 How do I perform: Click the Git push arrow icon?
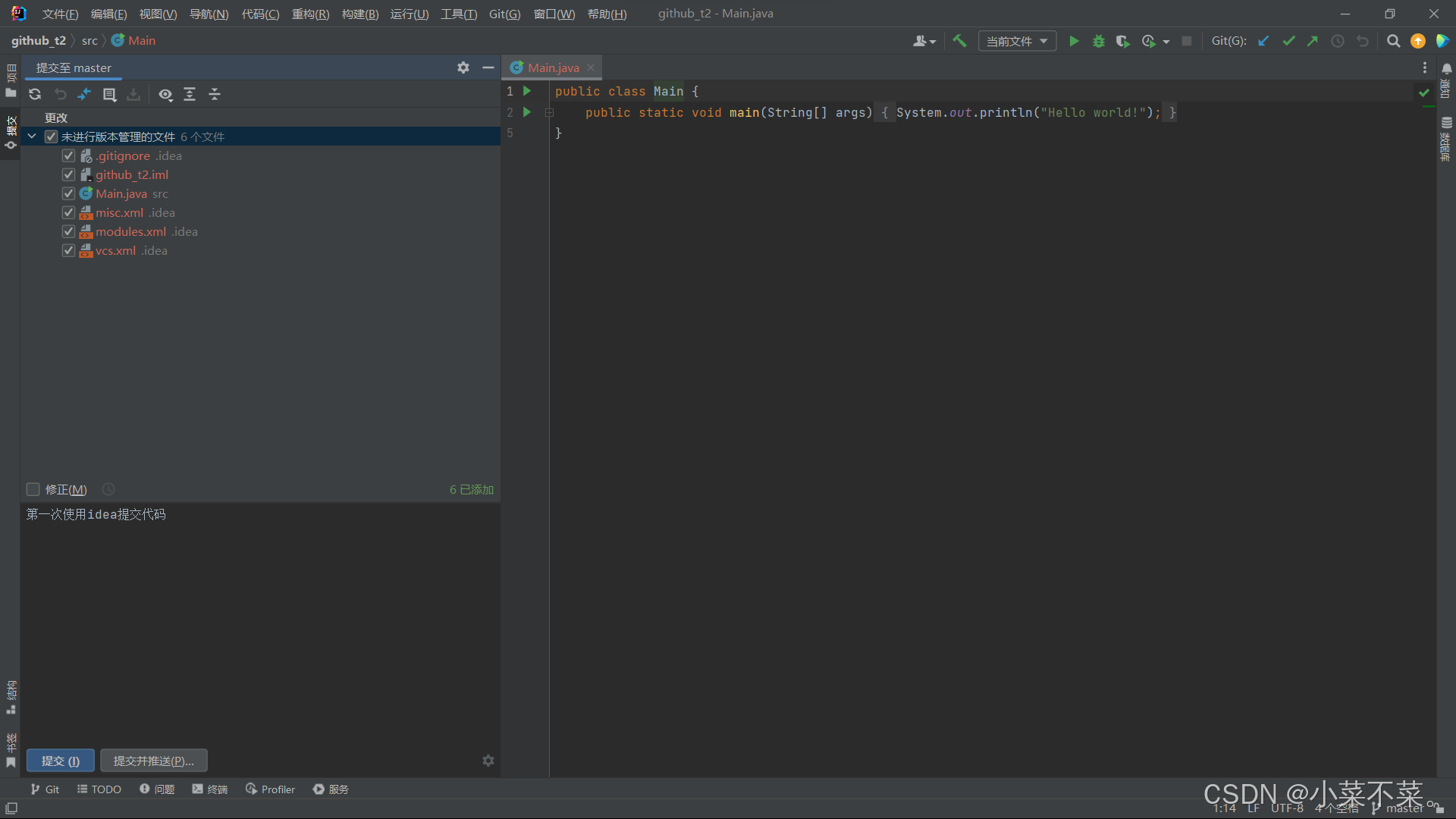click(1313, 41)
